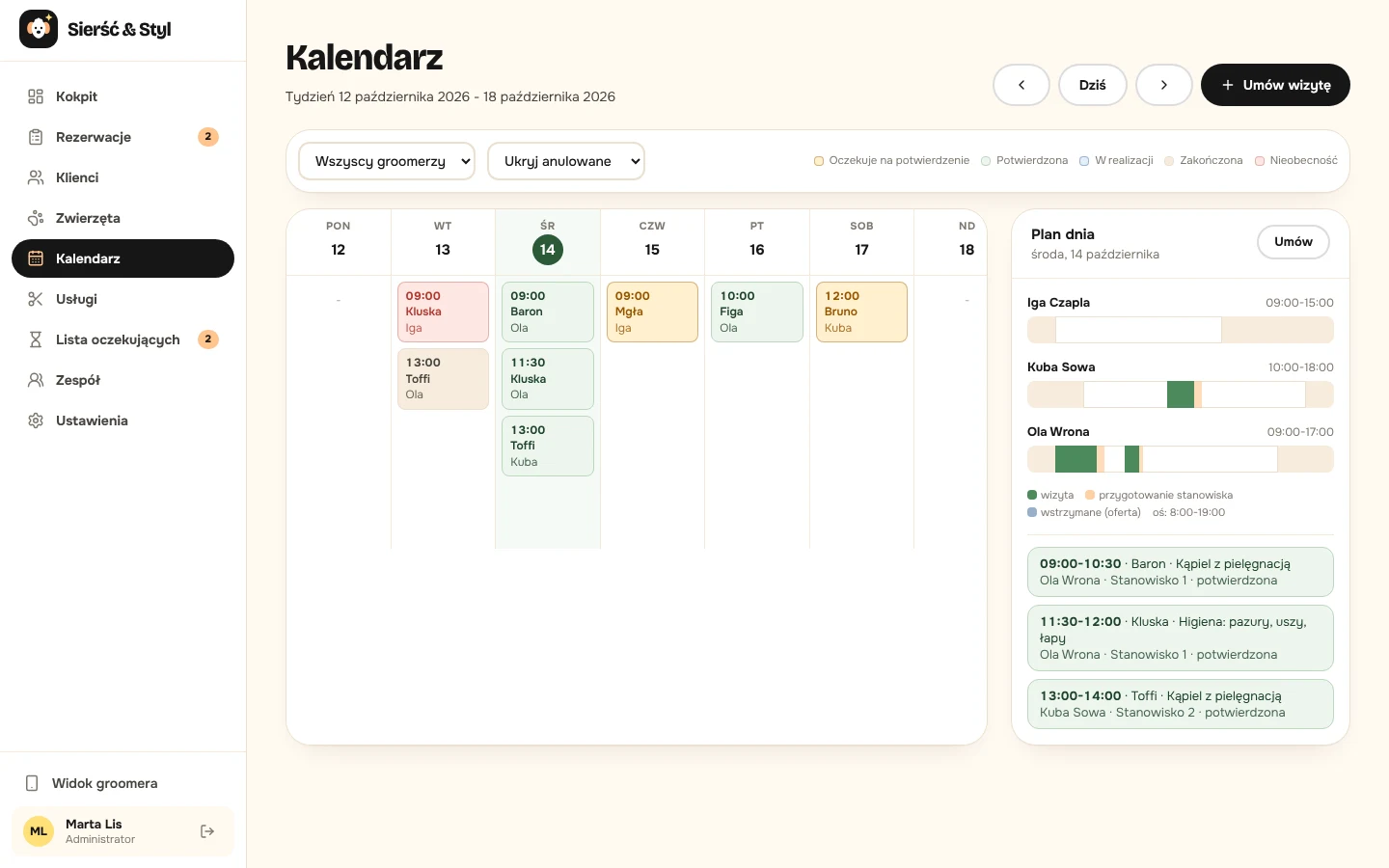
Task: Click Kuba Sowa's availability timeline bar
Action: tap(1181, 394)
